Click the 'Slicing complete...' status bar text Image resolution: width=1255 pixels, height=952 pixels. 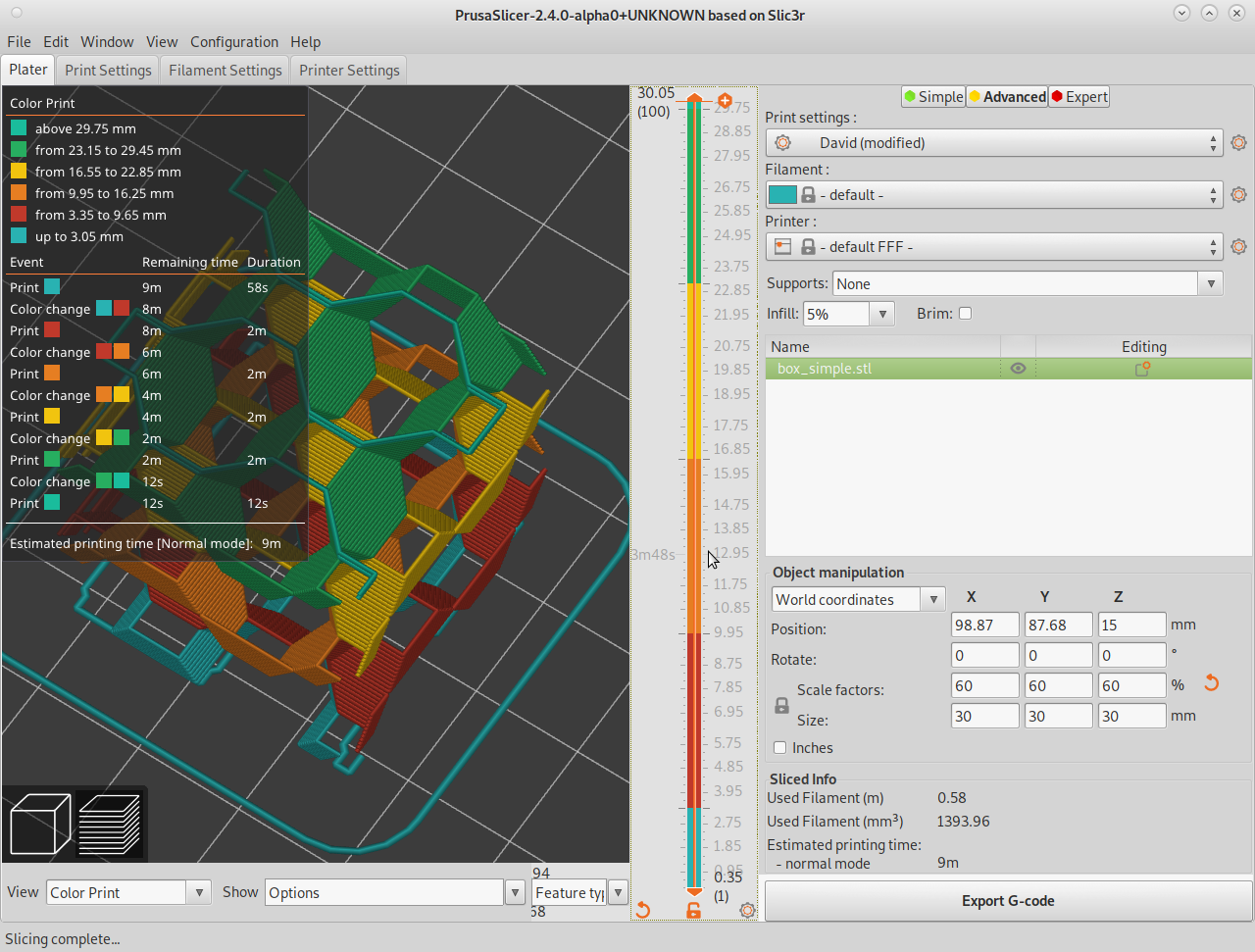(63, 938)
